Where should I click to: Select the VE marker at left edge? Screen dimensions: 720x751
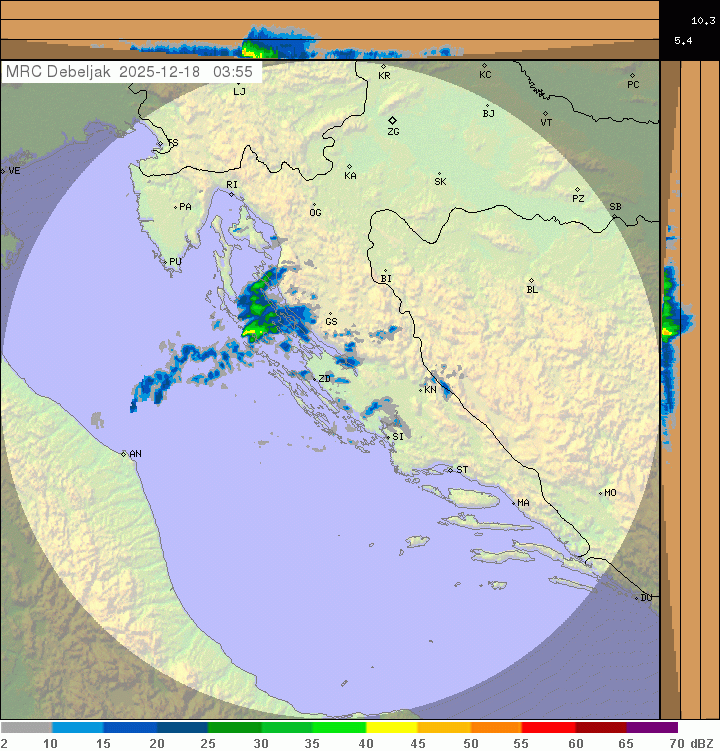click(3, 171)
